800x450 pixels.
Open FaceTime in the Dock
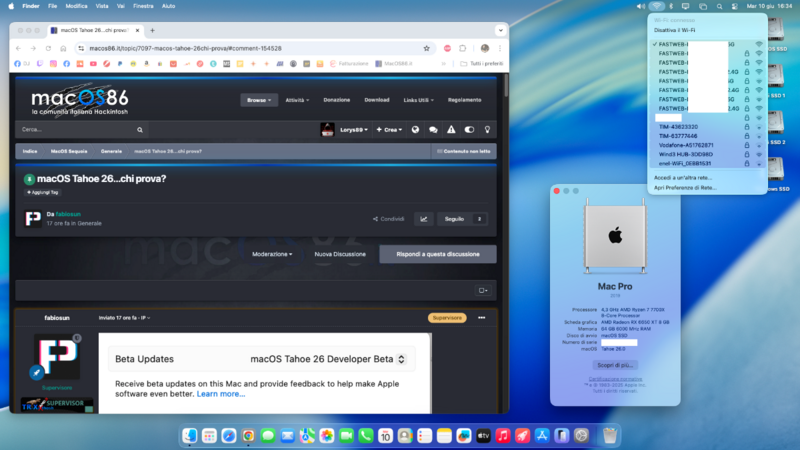(x=346, y=436)
